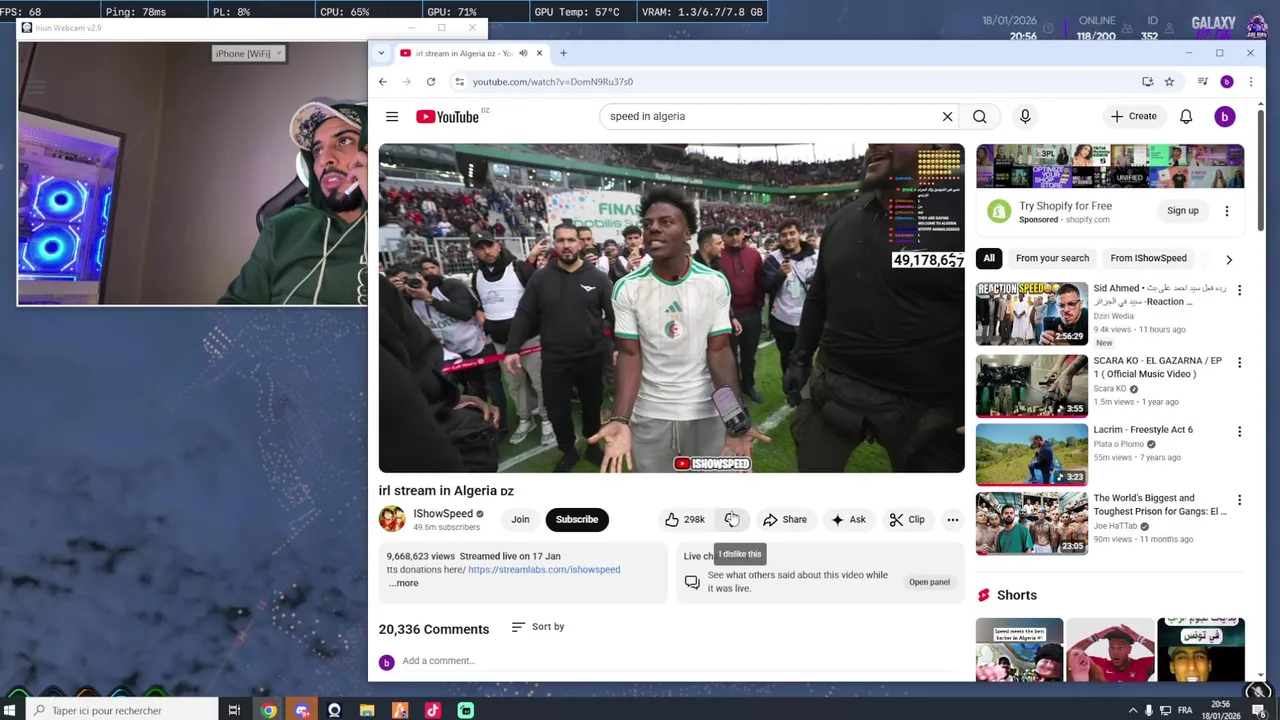
Task: Subscribe to IShowSpeed
Action: (577, 519)
